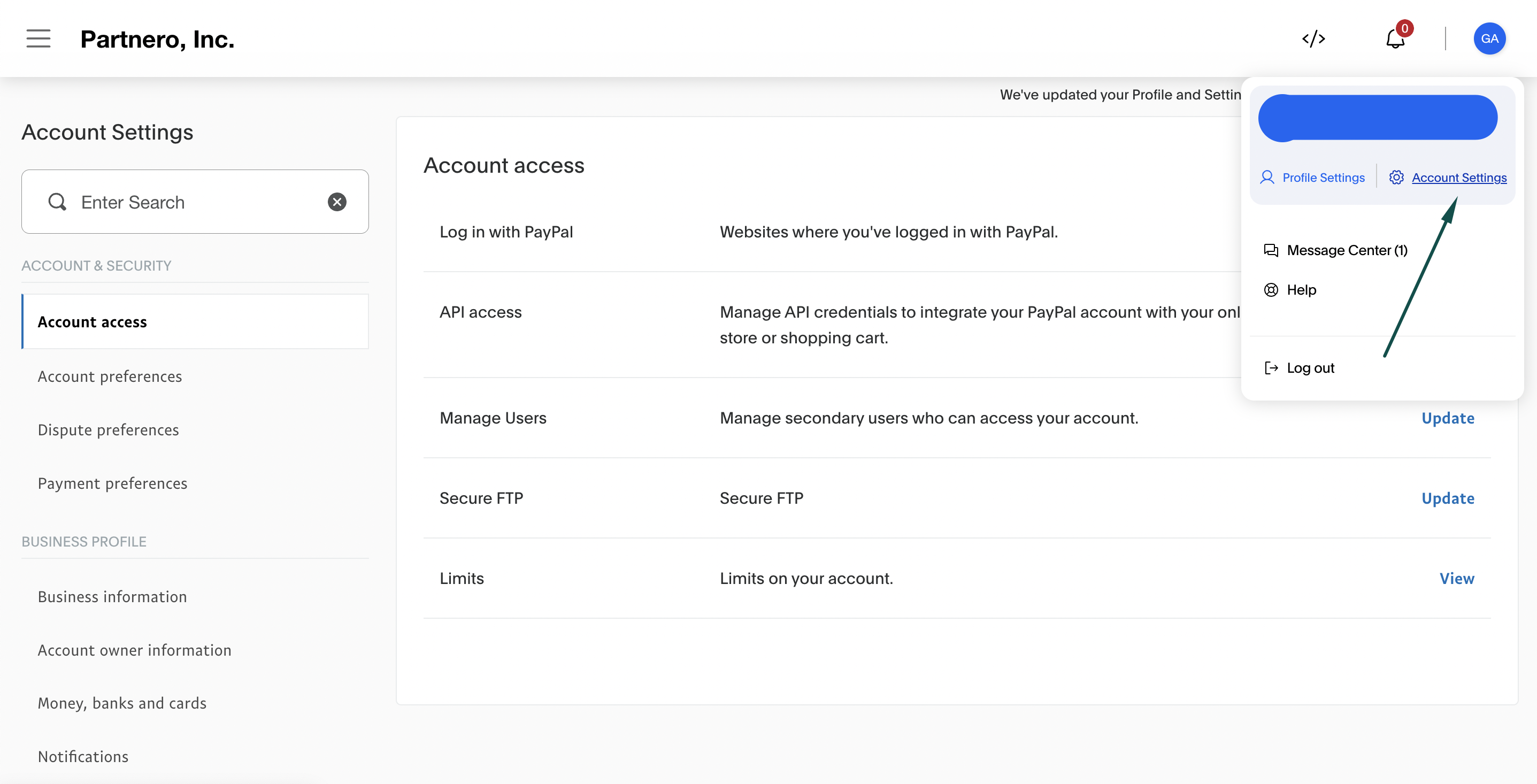1537x784 pixels.
Task: Open Message Center (1)
Action: pos(1347,251)
